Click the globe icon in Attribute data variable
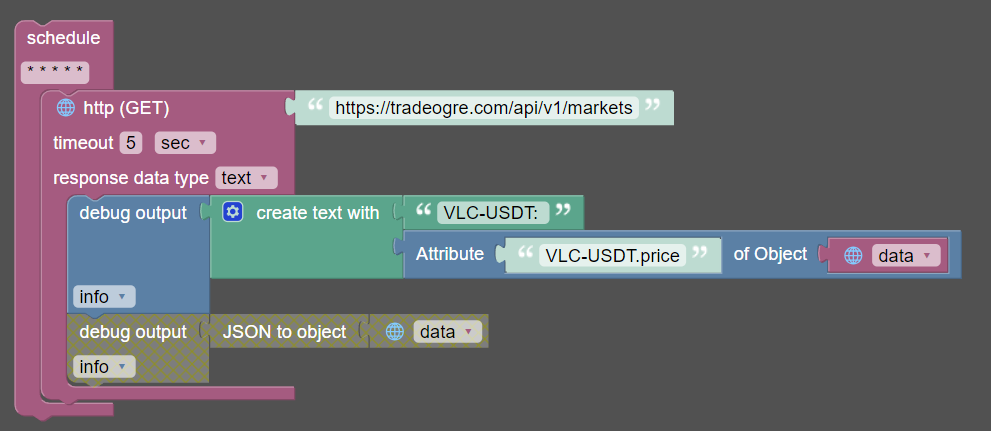Screen dimensions: 991x431 coord(853,255)
